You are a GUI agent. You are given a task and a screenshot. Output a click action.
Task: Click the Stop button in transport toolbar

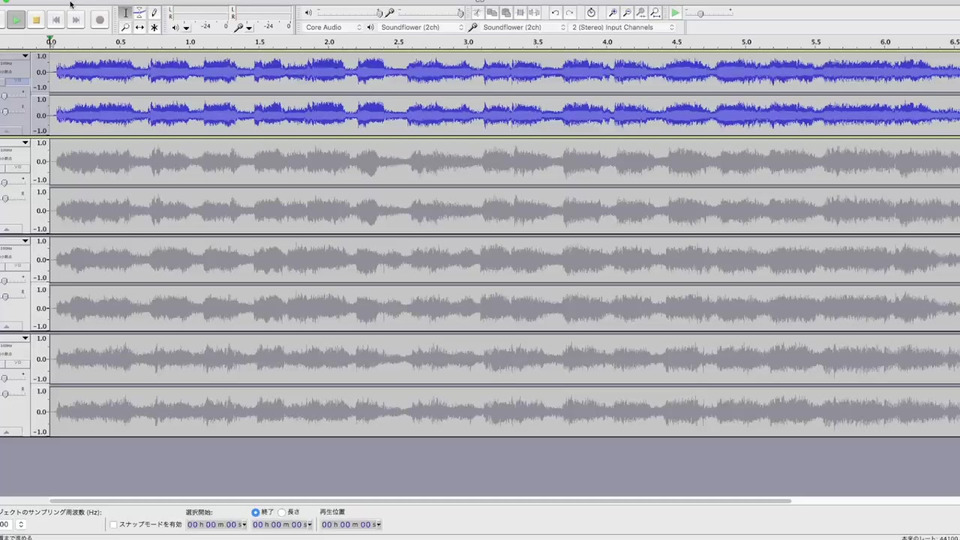pyautogui.click(x=36, y=20)
